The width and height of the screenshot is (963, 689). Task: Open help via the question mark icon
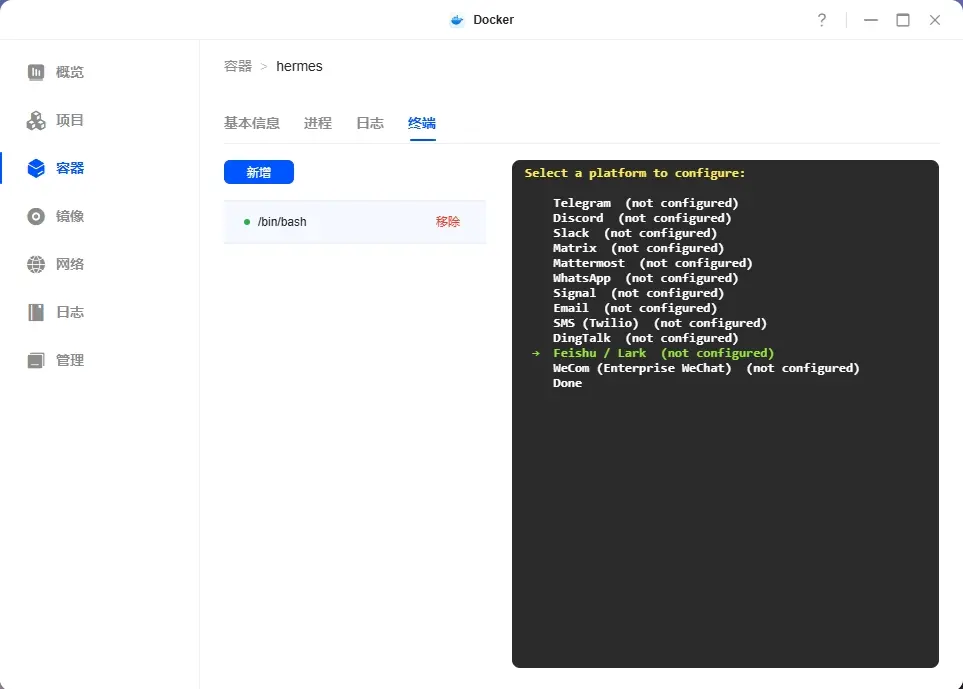point(821,20)
